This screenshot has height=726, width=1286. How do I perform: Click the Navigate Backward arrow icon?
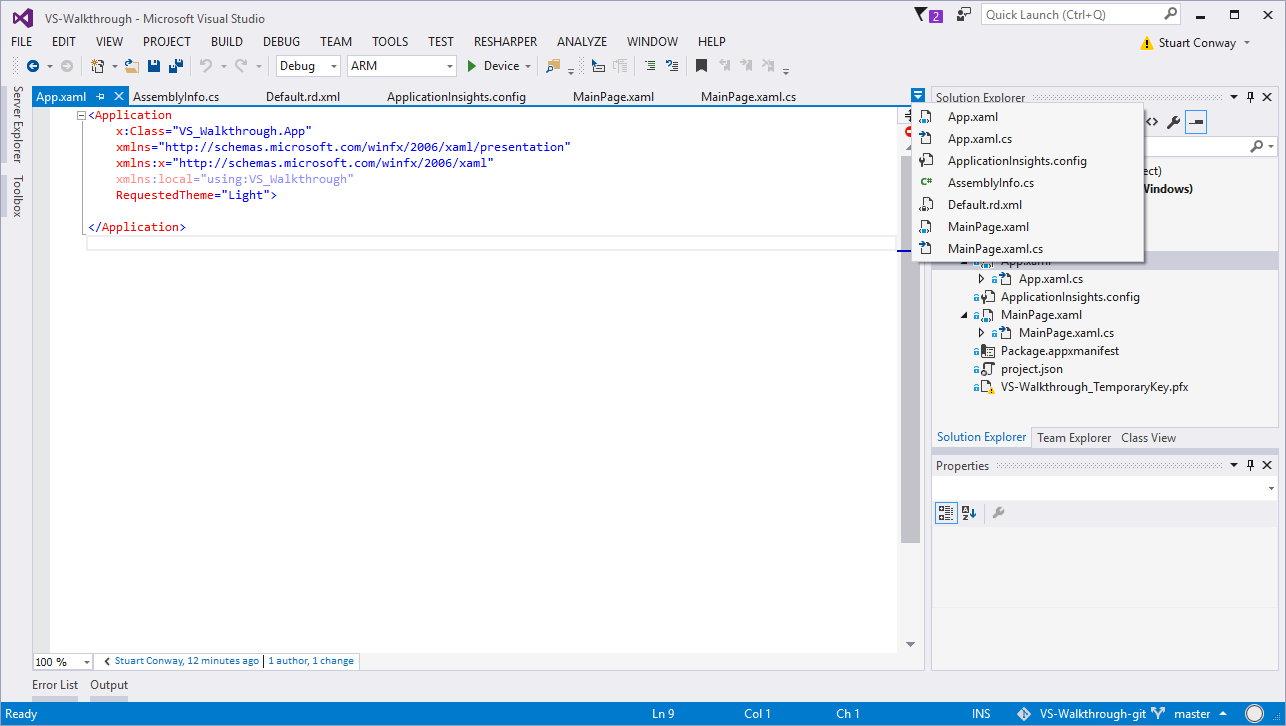point(33,66)
